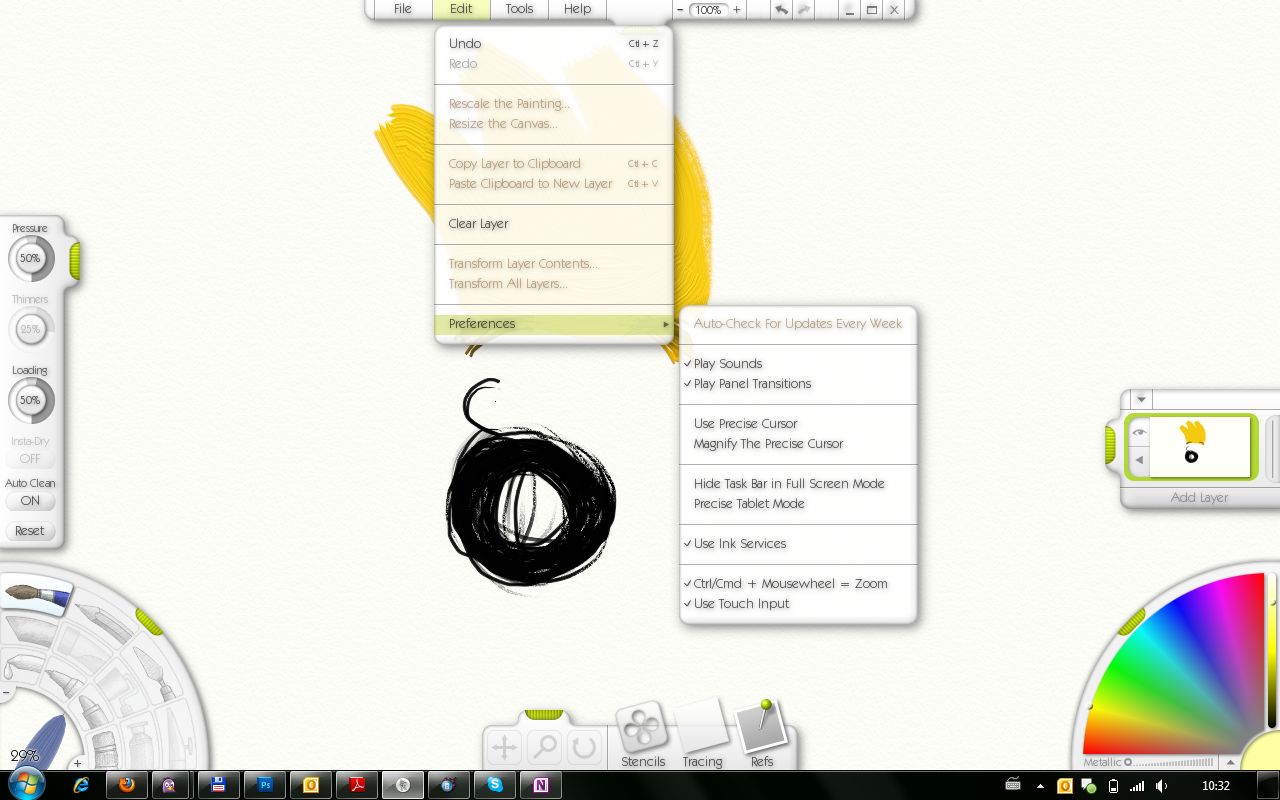
Task: Show hidden system tray icons arrow
Action: coord(1040,786)
